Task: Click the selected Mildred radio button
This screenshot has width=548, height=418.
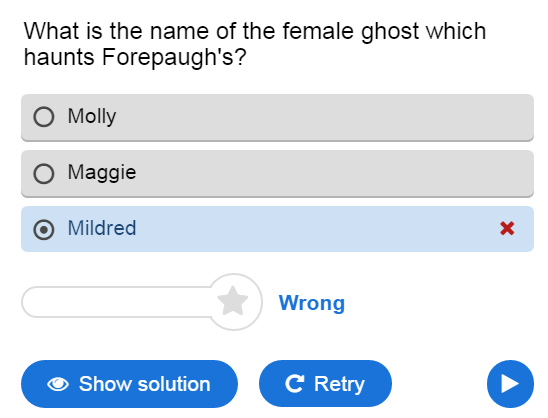Action: coord(44,230)
